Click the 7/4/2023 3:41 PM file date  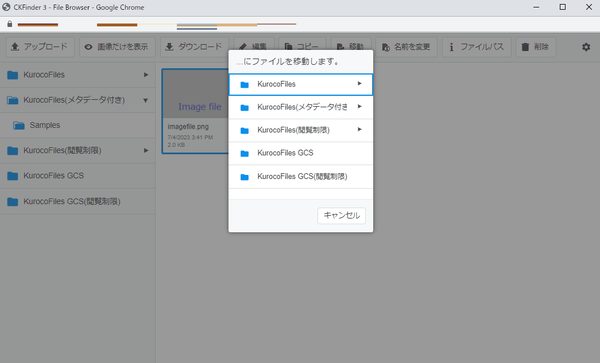[x=190, y=137]
